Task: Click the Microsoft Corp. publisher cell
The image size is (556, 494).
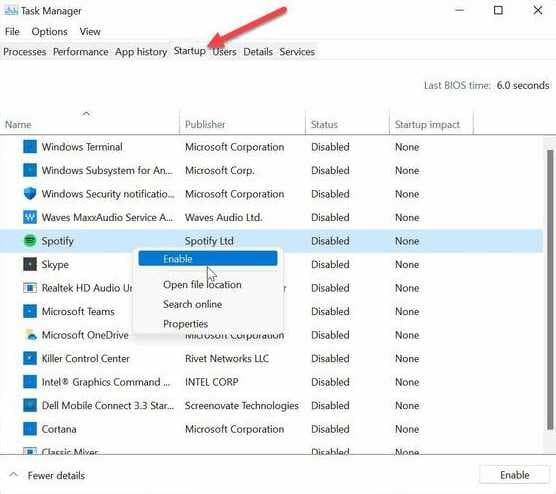Action: tap(219, 170)
